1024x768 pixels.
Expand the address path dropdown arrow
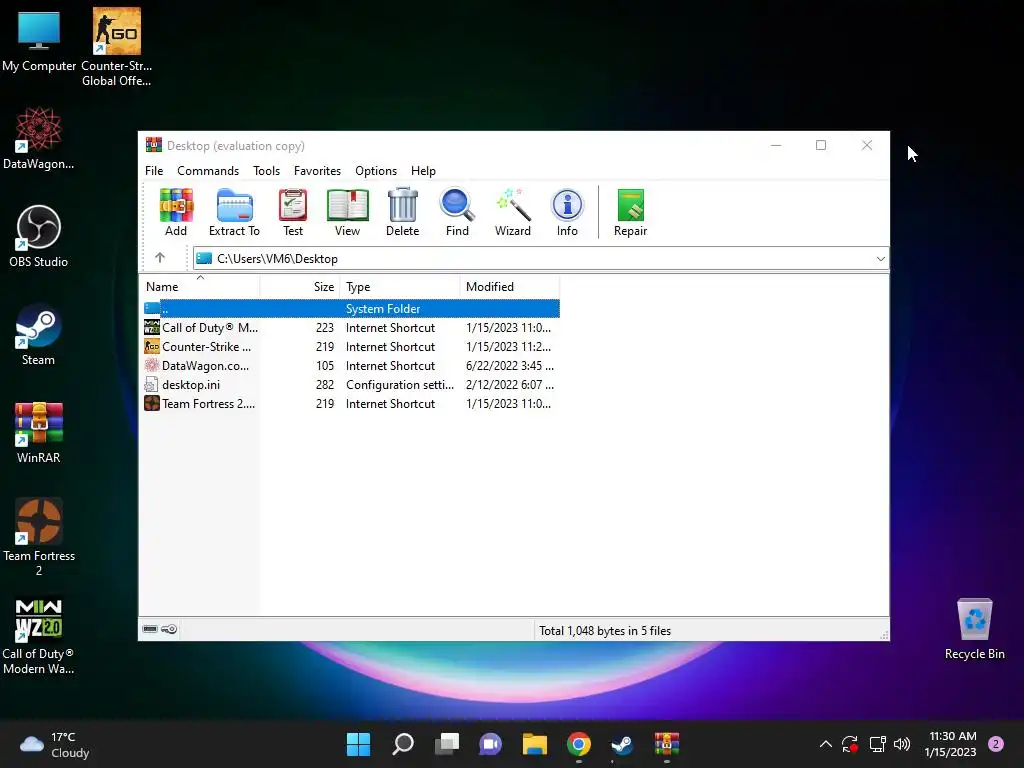(x=880, y=259)
